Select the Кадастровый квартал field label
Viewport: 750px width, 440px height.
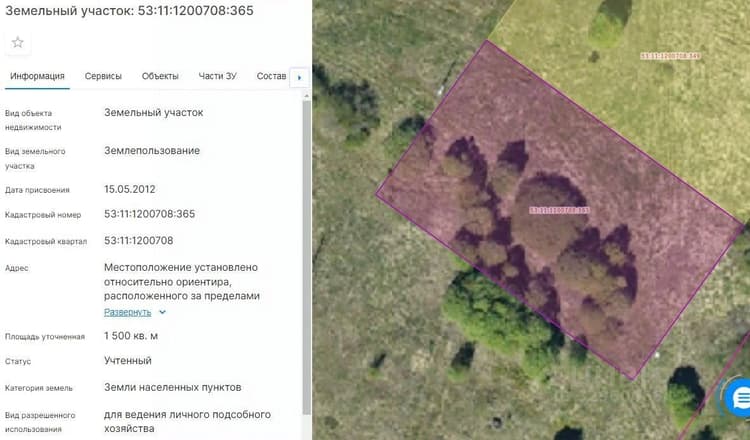coord(46,242)
